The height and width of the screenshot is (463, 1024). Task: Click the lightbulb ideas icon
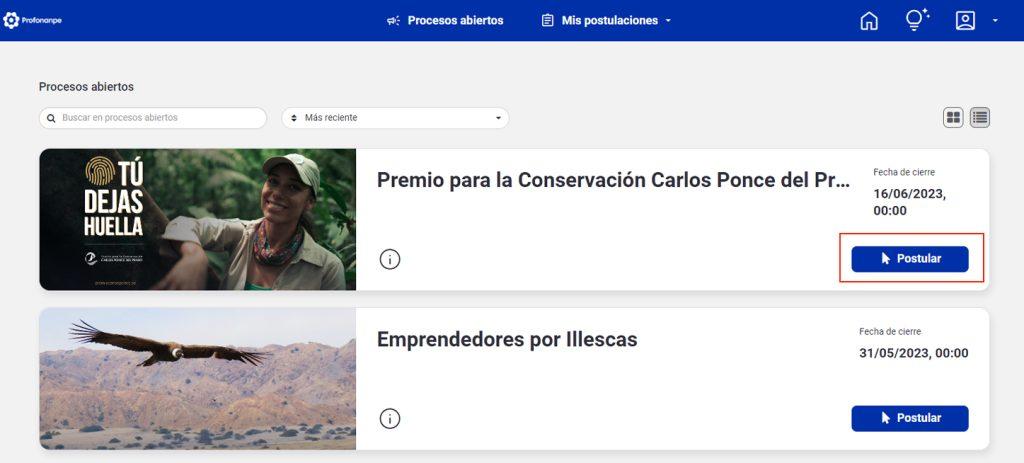click(x=917, y=20)
